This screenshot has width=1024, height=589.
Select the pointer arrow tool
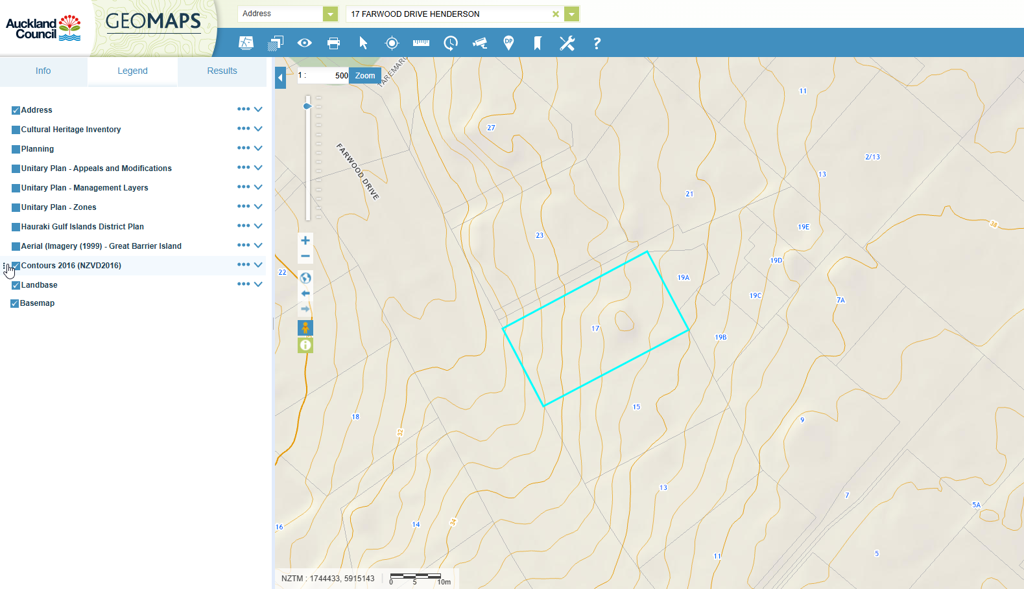click(x=363, y=43)
